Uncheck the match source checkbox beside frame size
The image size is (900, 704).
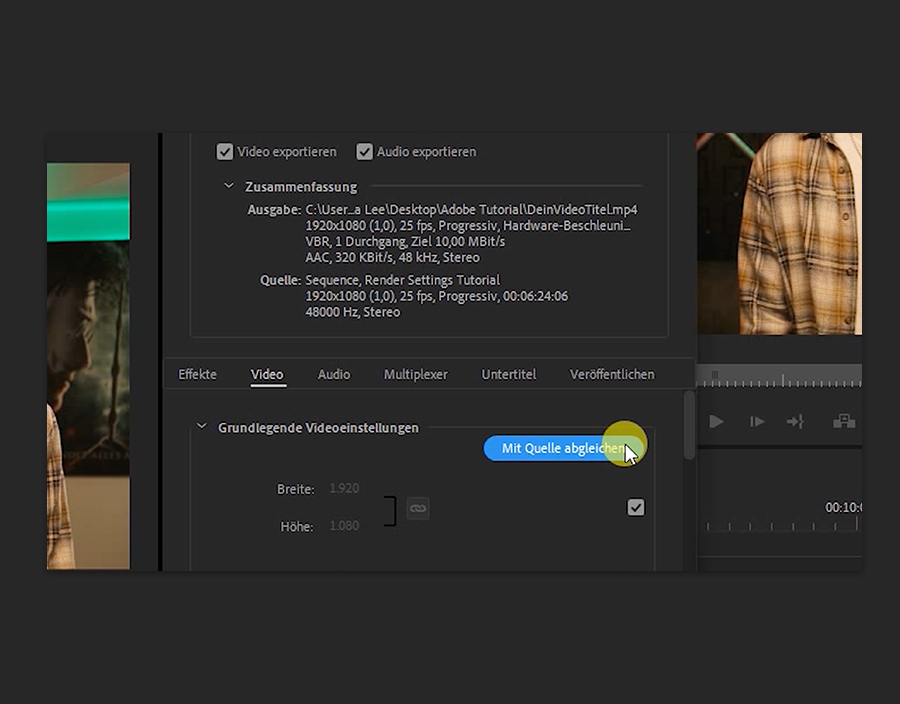(636, 508)
